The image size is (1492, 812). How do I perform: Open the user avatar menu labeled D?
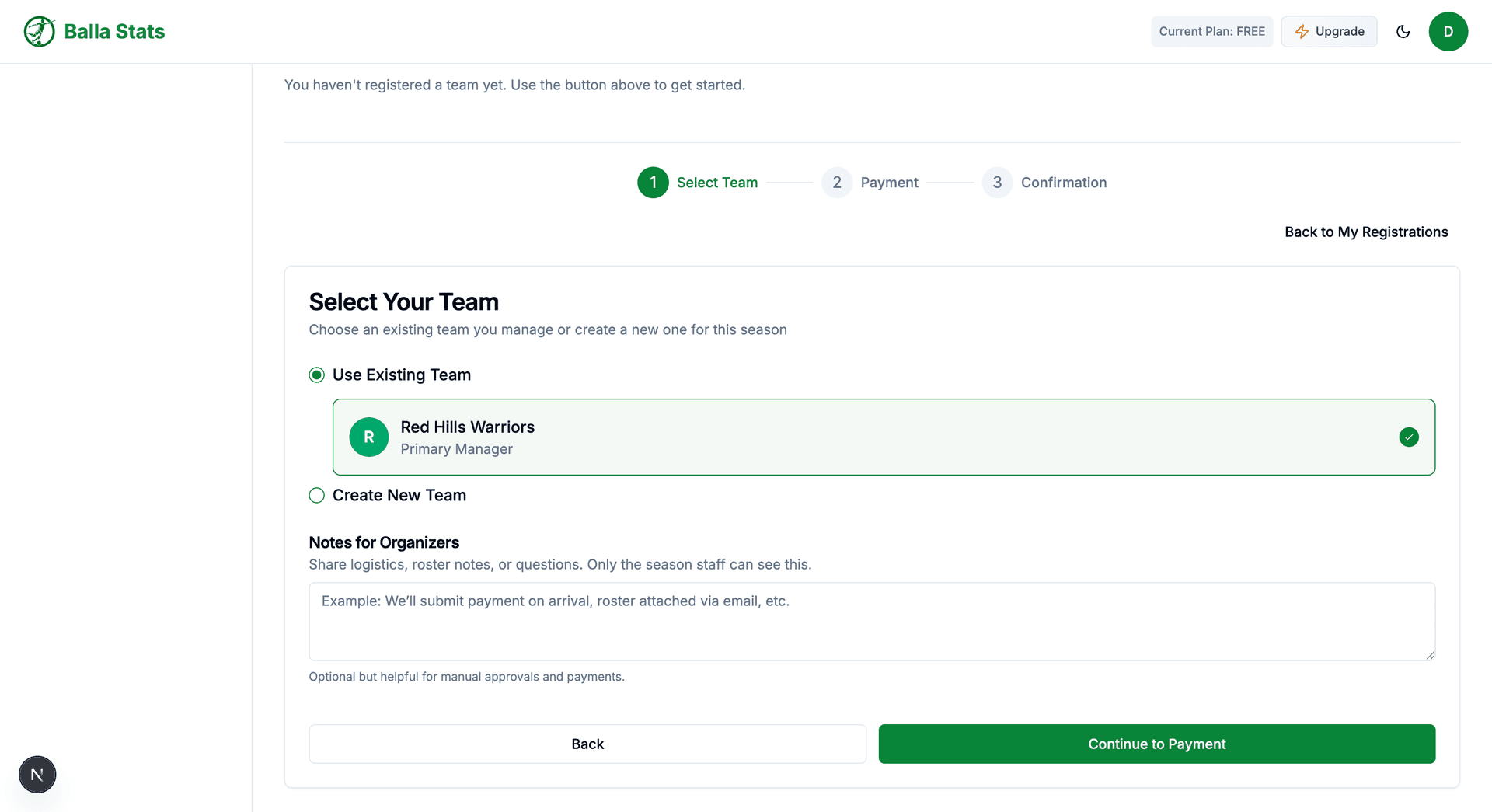pyautogui.click(x=1448, y=31)
